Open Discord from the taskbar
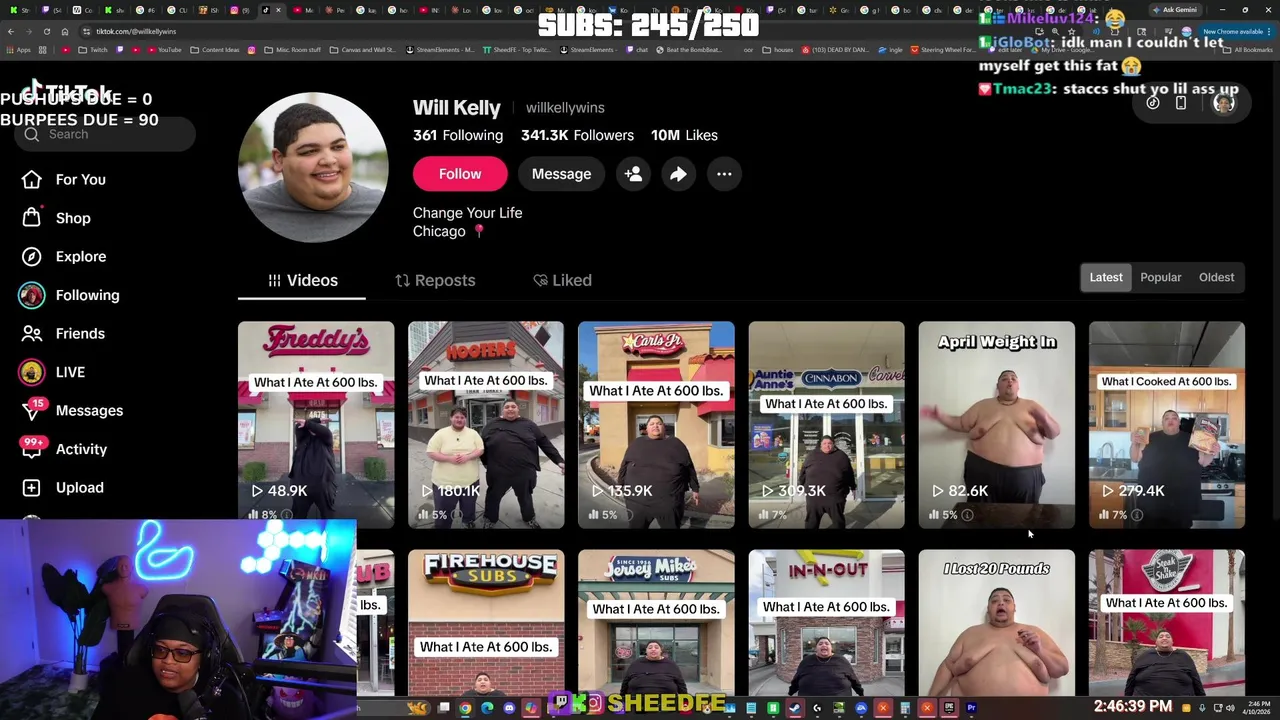Image resolution: width=1280 pixels, height=720 pixels. [x=509, y=708]
